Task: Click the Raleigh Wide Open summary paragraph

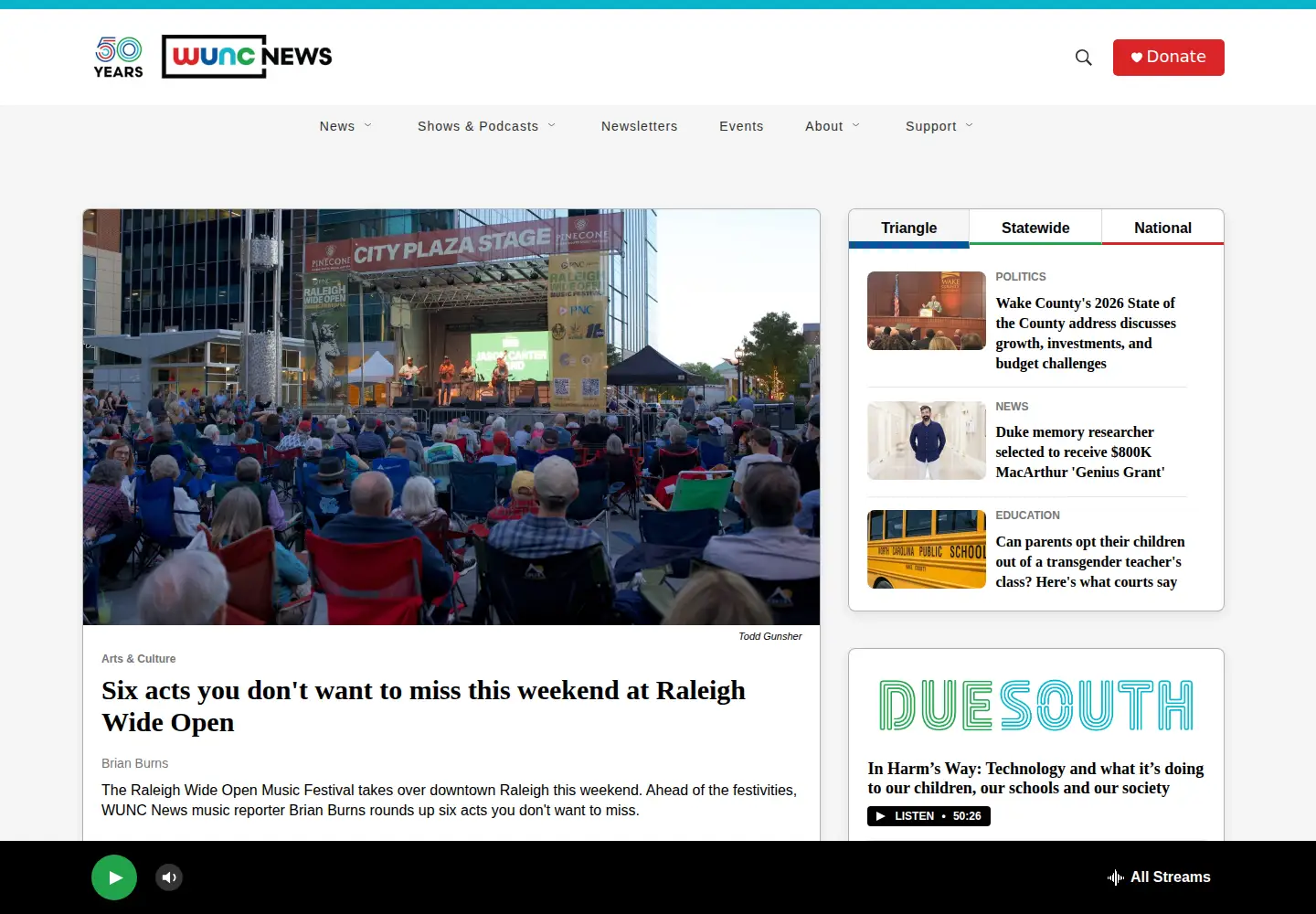Action: [x=449, y=800]
